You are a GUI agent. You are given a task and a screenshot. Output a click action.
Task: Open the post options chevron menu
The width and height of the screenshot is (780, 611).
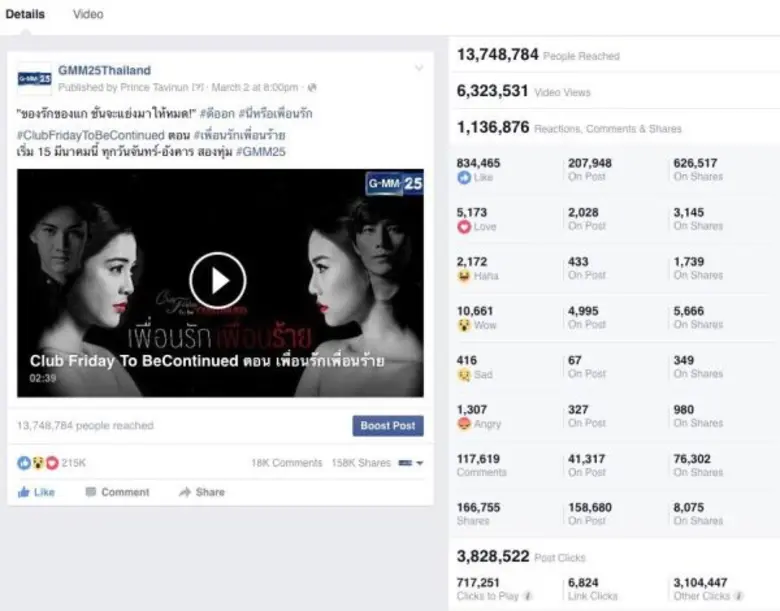[x=419, y=69]
